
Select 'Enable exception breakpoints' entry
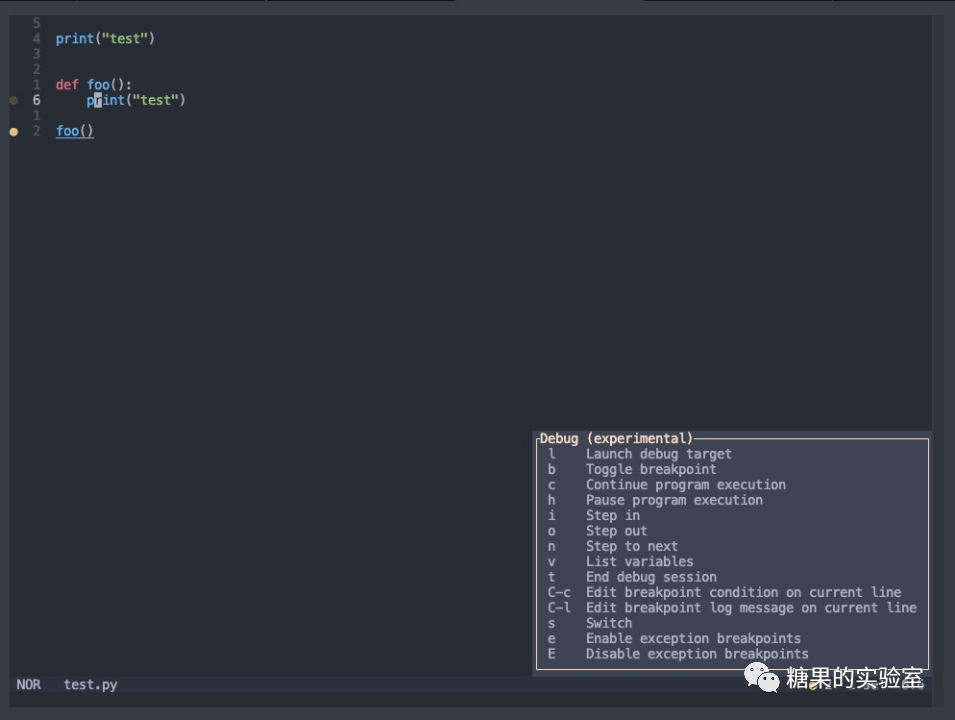pos(733,638)
